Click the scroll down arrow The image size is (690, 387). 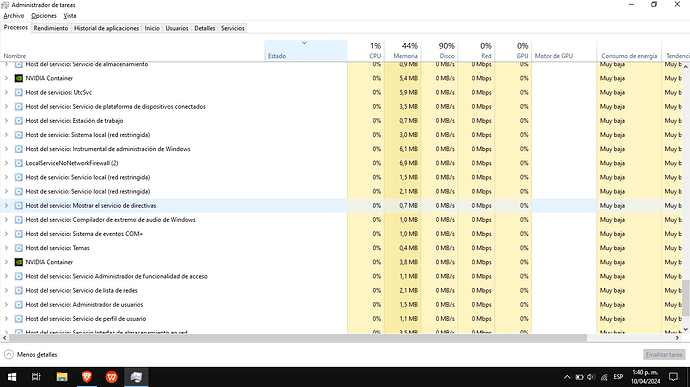(686, 329)
